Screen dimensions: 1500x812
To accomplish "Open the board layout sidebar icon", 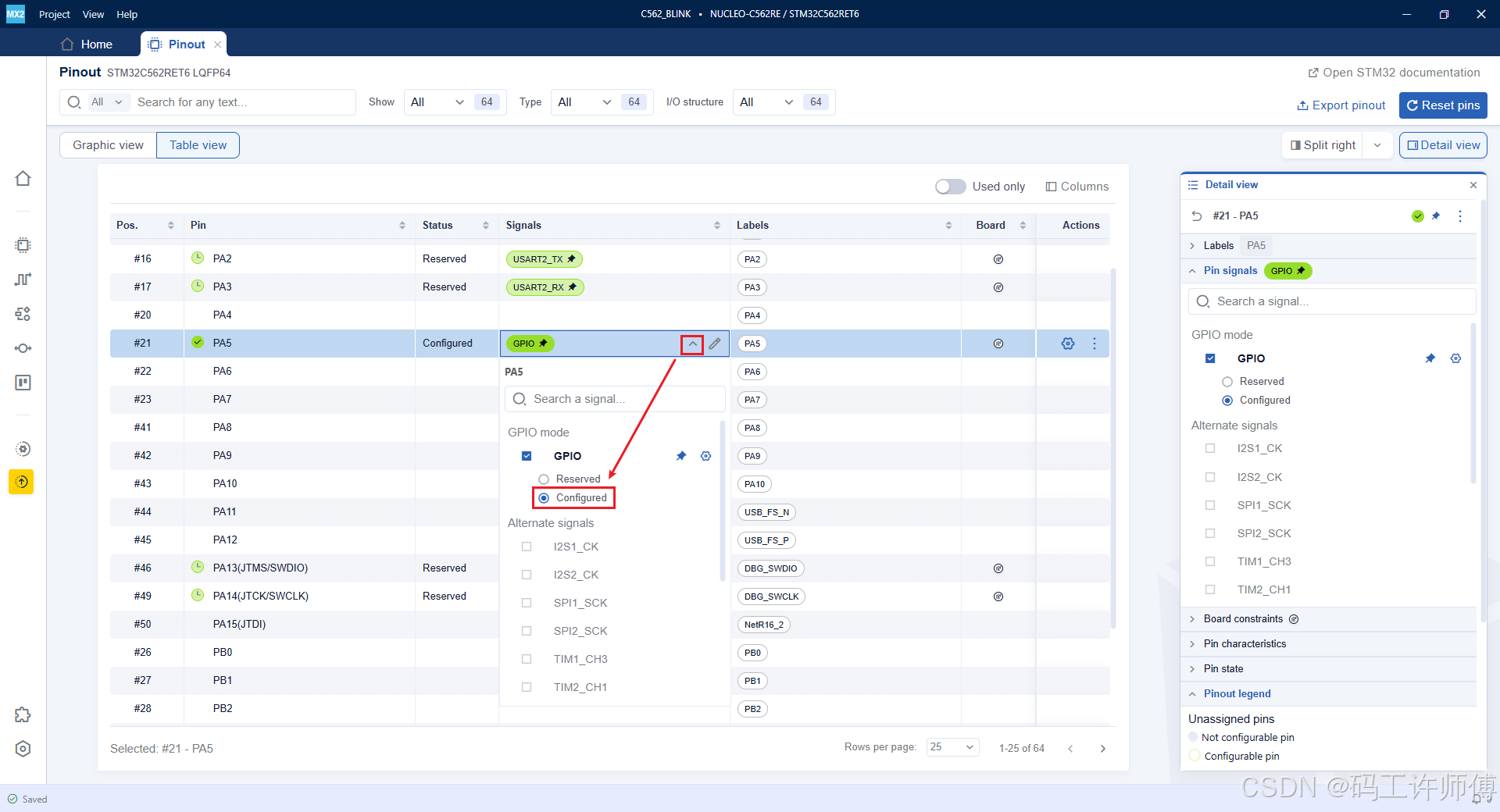I will [23, 383].
